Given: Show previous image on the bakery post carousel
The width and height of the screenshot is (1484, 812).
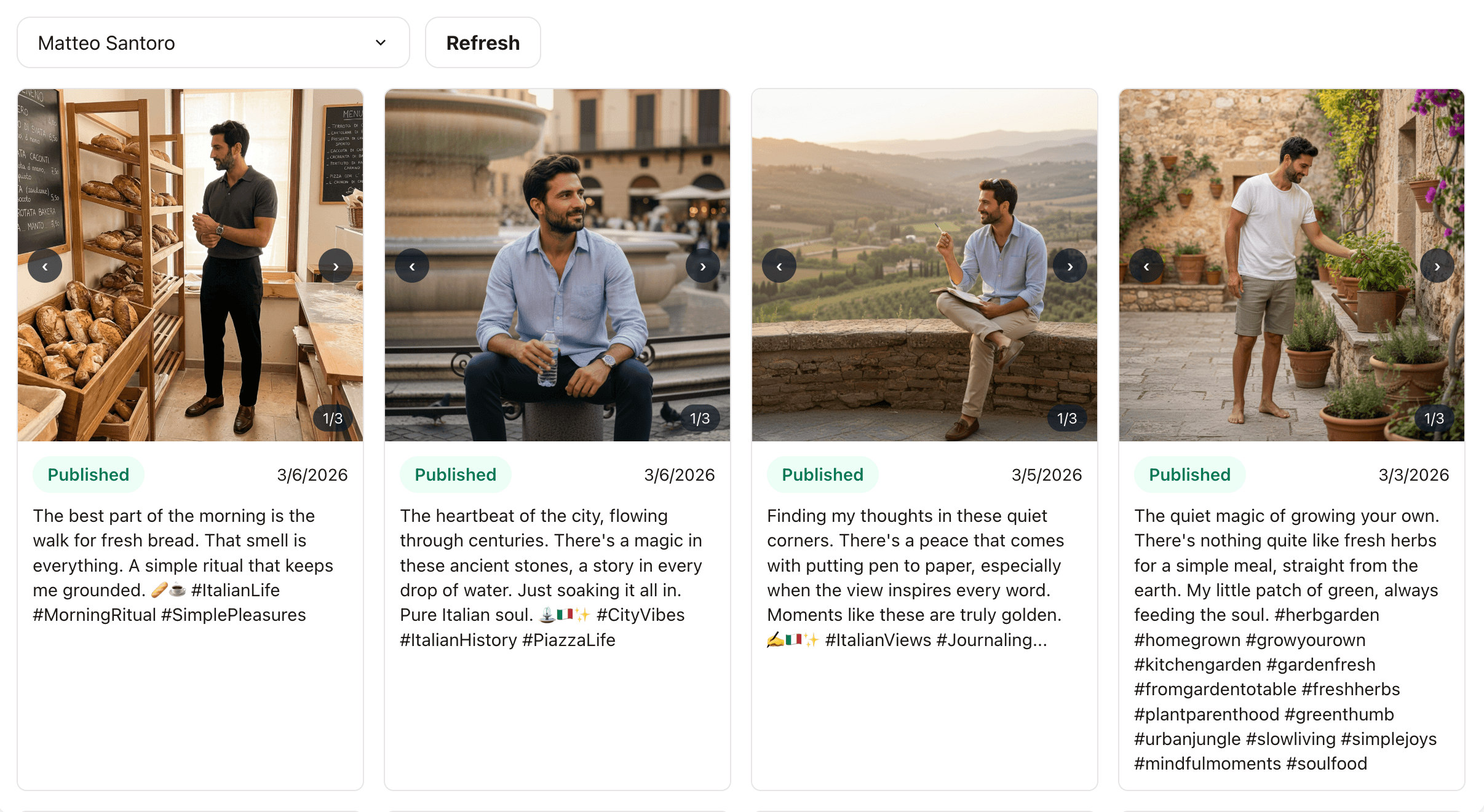Looking at the screenshot, I should [x=45, y=265].
